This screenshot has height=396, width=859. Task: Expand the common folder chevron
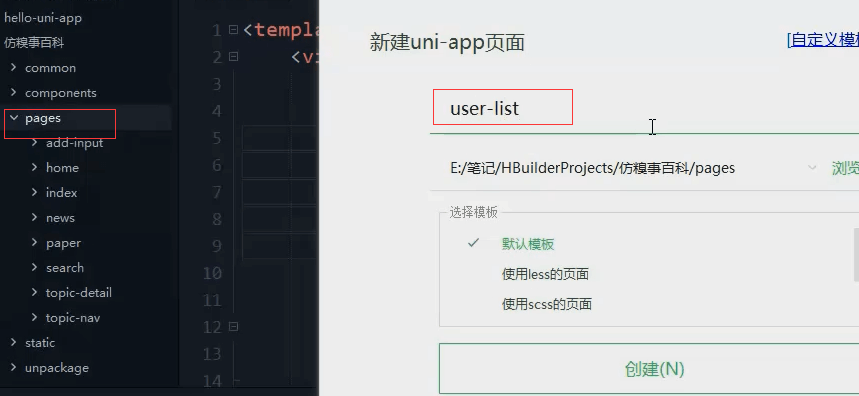14,67
